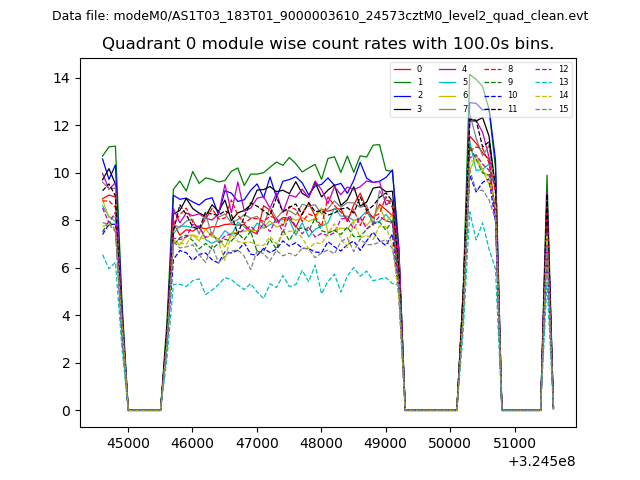Click the x-axis tick label 47000
The width and height of the screenshot is (640, 480).
click(x=257, y=441)
